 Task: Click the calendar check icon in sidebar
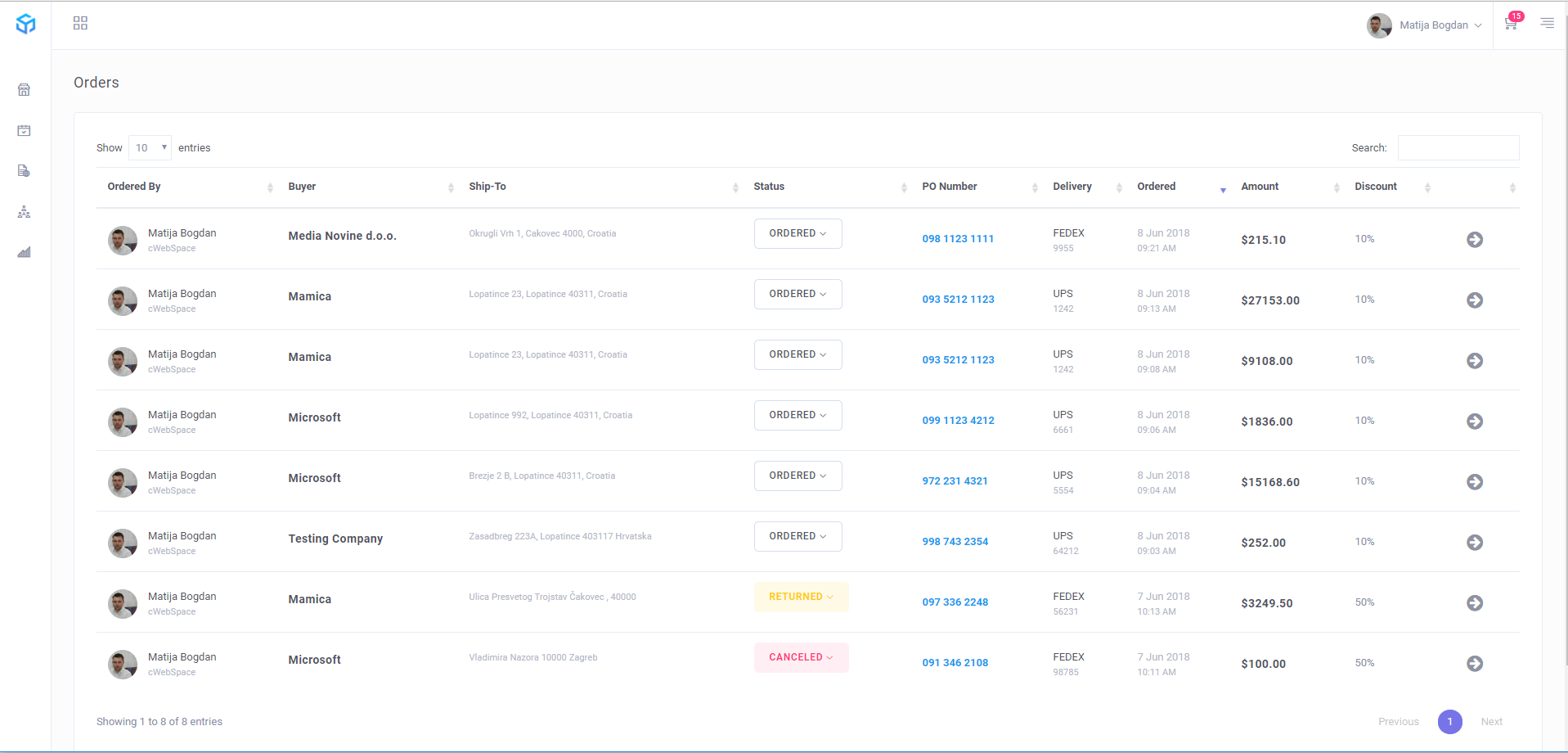(24, 131)
